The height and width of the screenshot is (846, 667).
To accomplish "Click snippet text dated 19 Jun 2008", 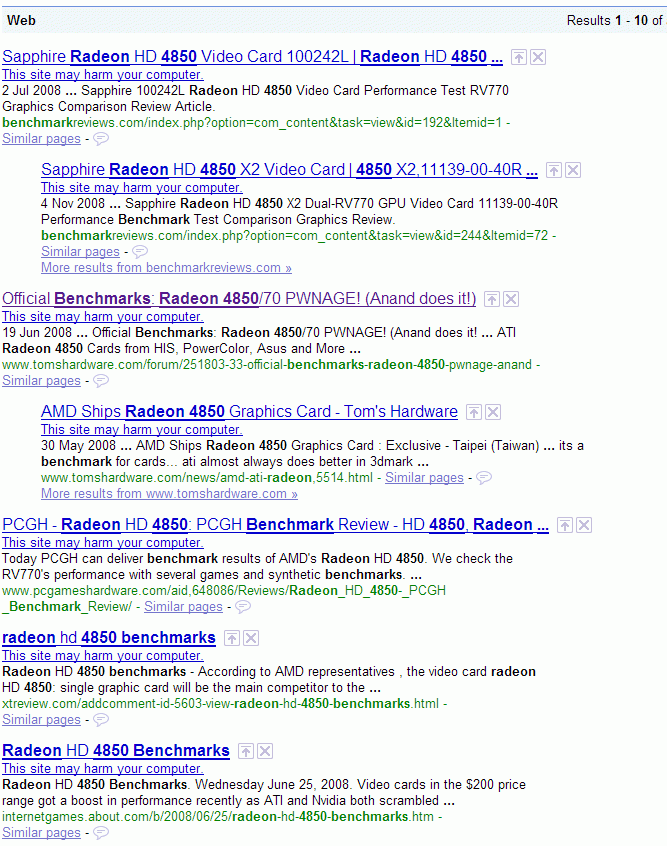I will 259,340.
